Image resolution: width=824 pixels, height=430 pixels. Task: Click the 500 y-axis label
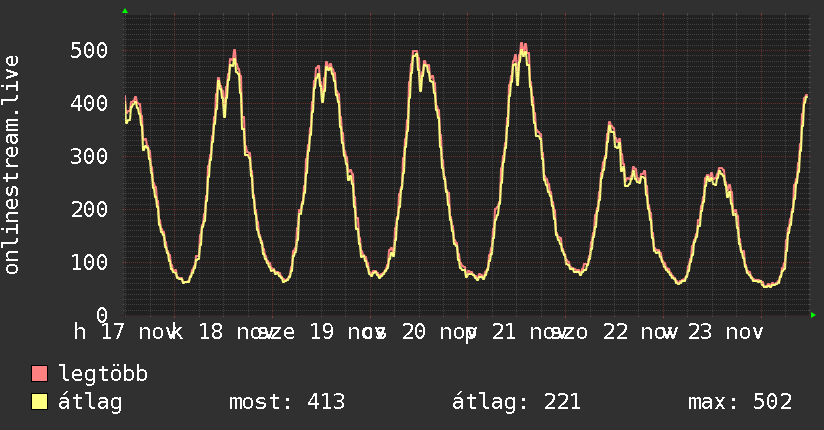tap(89, 50)
